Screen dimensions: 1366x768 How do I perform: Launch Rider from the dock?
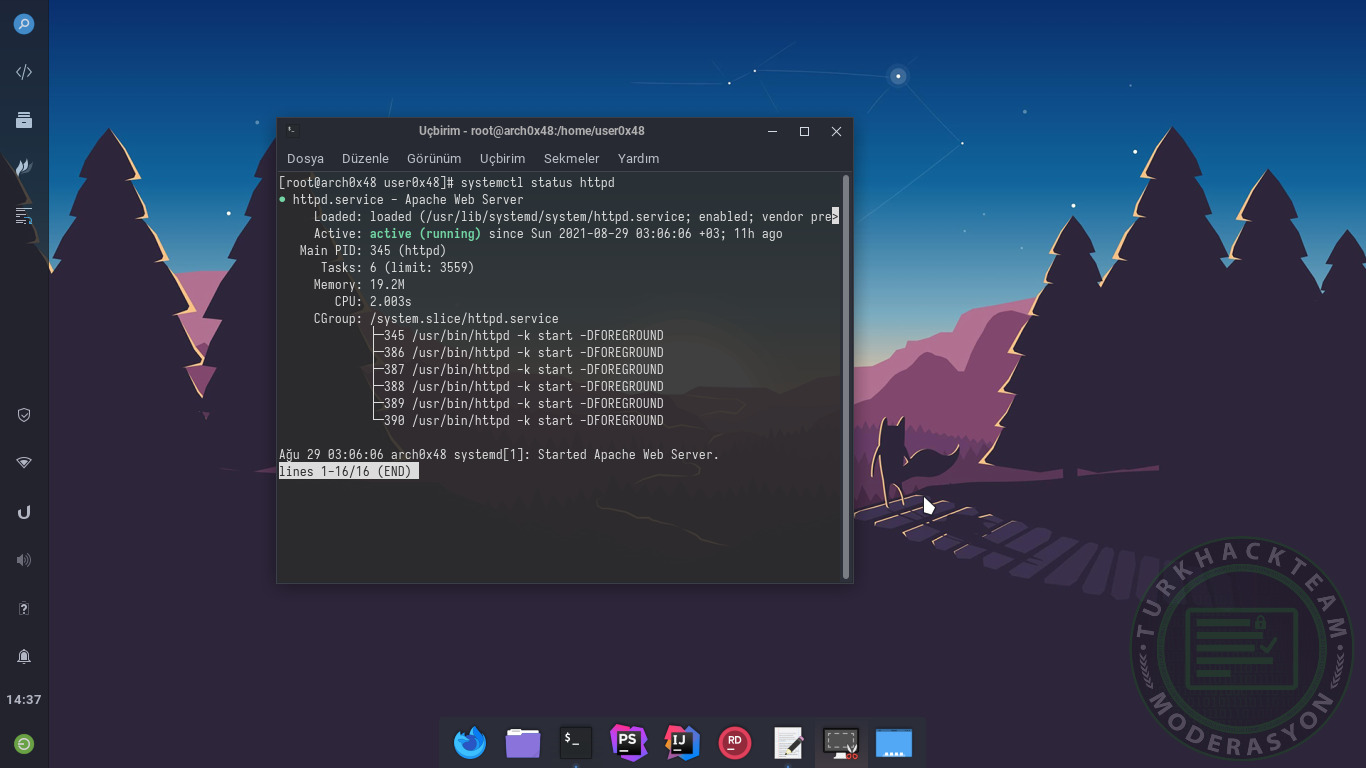click(735, 743)
